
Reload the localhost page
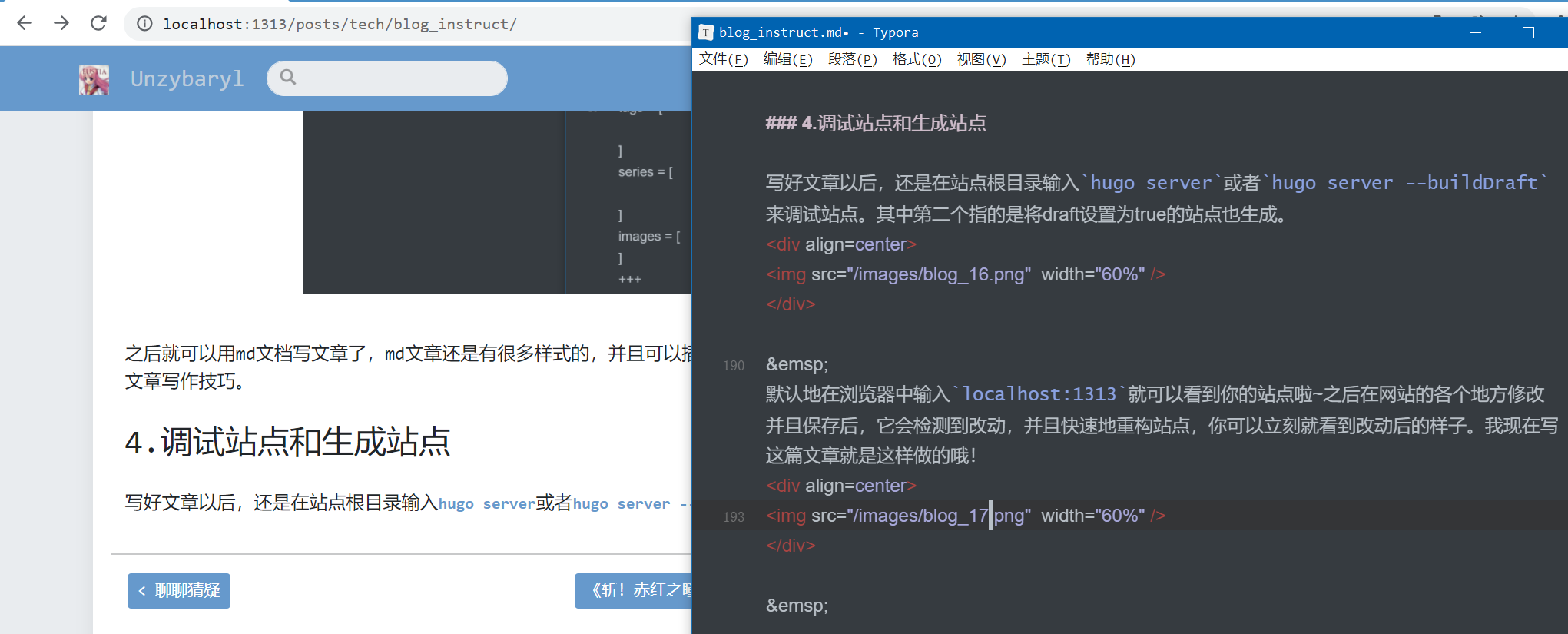click(98, 23)
